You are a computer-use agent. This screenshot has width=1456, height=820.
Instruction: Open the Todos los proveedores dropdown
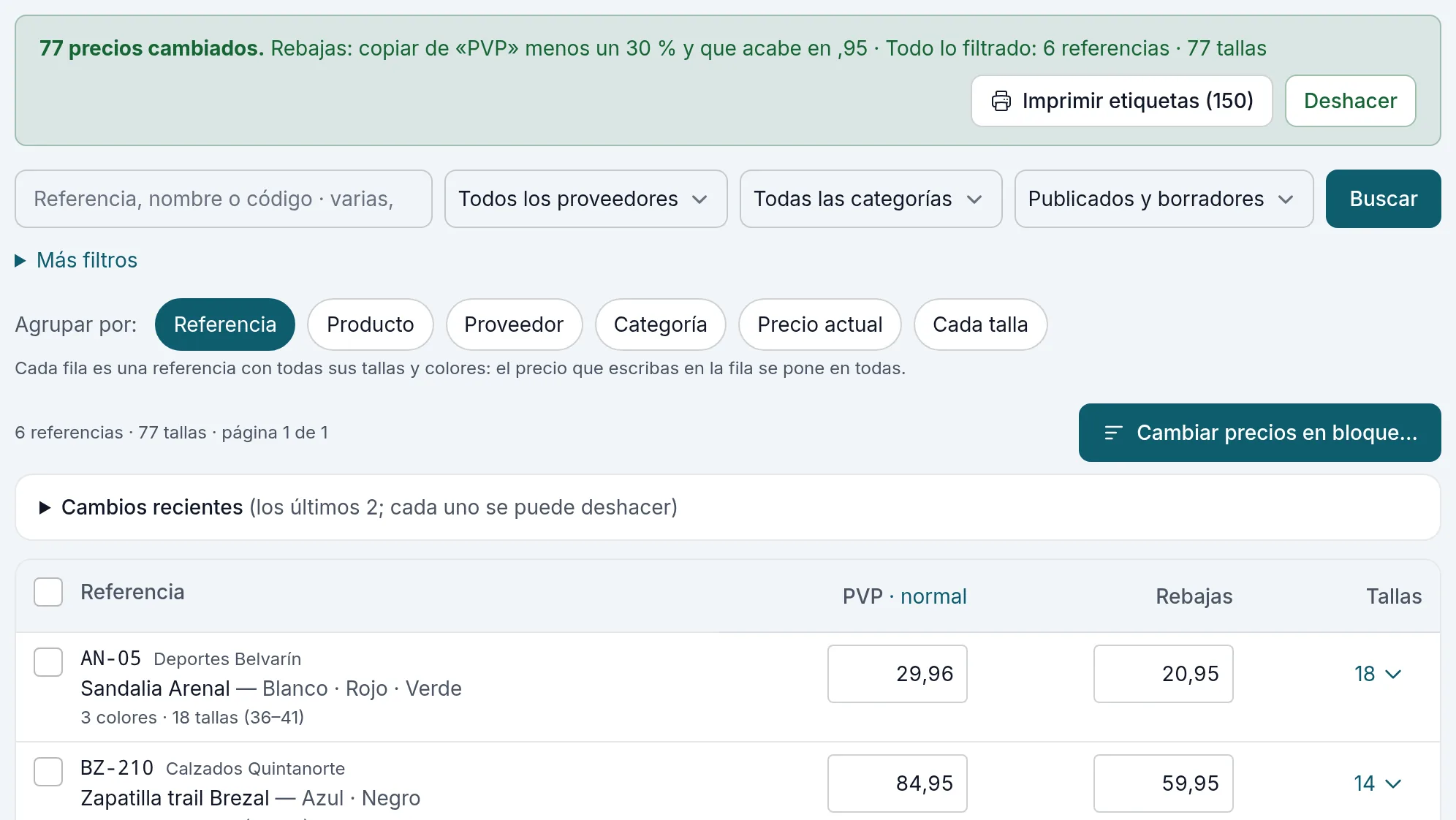[585, 199]
